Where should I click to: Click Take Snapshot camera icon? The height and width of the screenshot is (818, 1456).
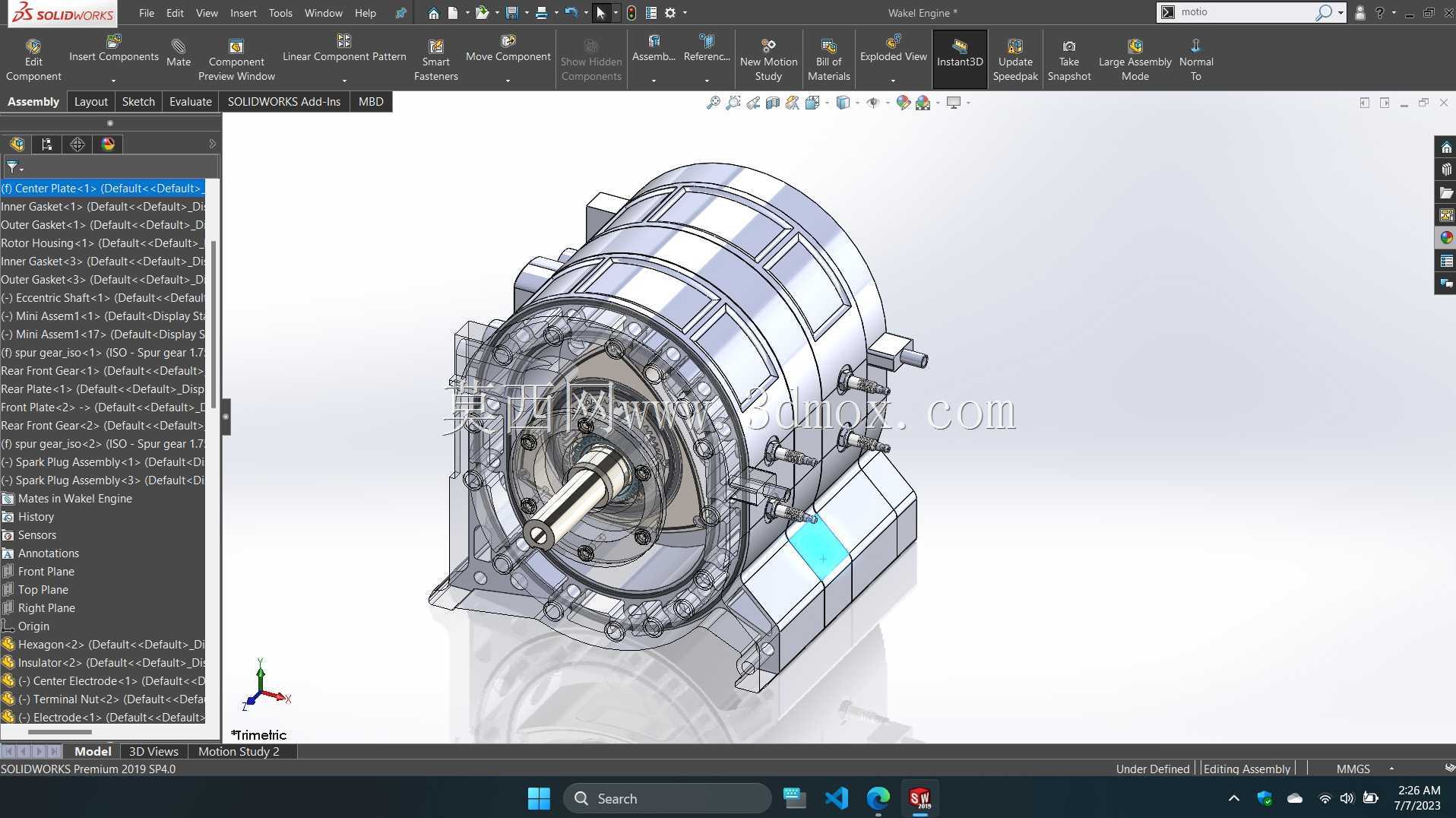pyautogui.click(x=1068, y=46)
